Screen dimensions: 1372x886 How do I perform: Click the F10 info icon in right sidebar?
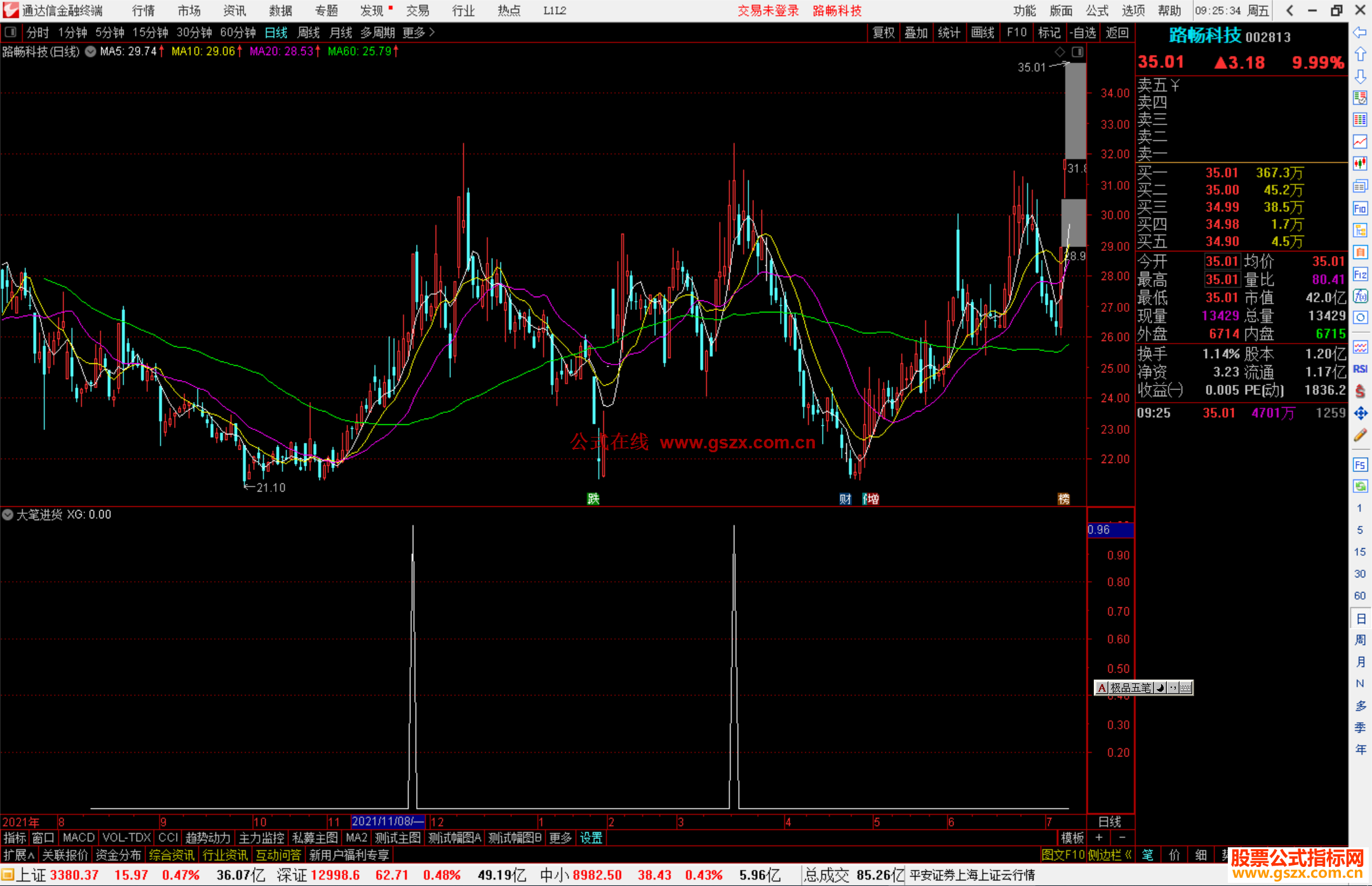pos(1360,208)
